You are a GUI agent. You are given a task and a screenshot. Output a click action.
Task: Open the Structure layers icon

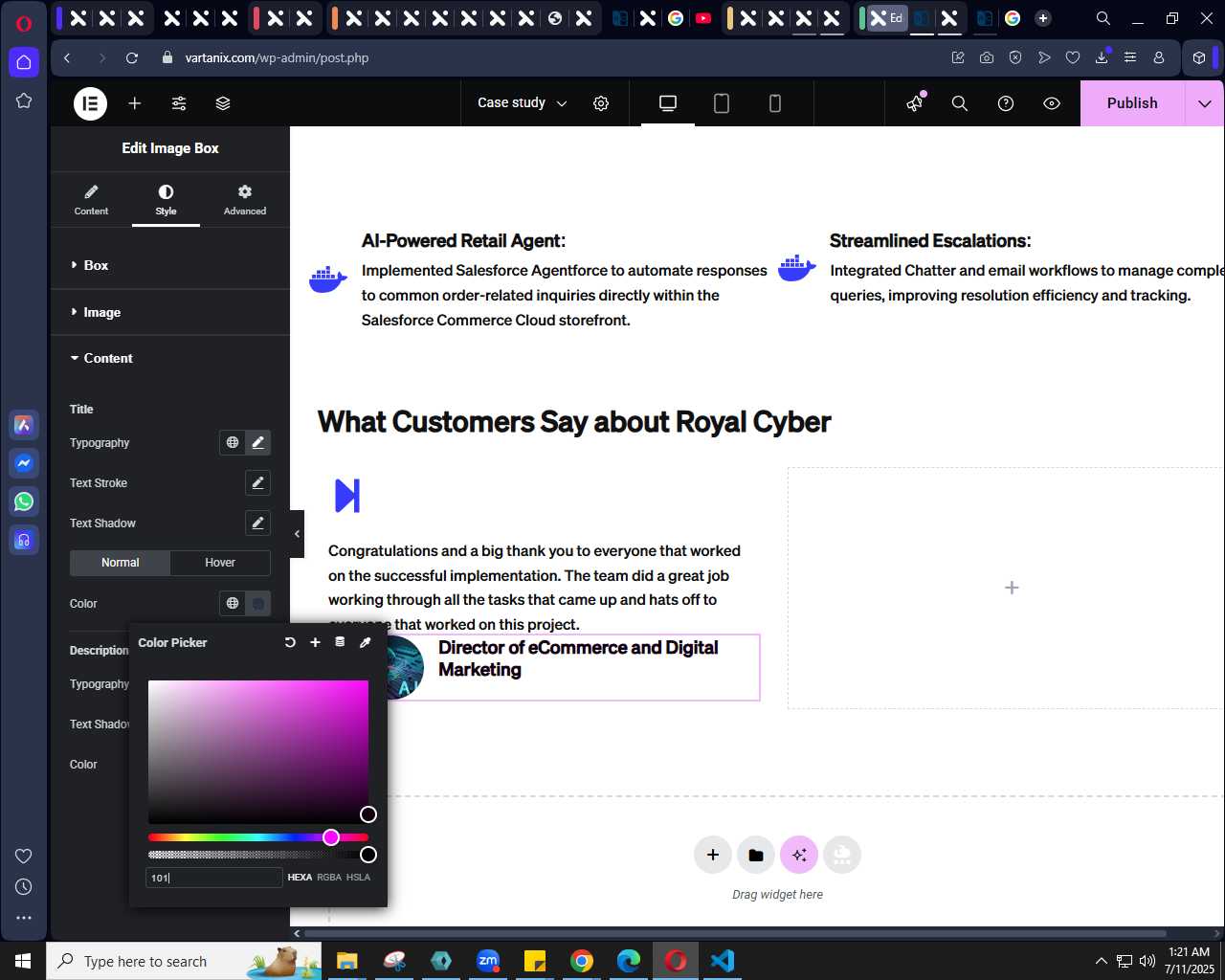[223, 103]
